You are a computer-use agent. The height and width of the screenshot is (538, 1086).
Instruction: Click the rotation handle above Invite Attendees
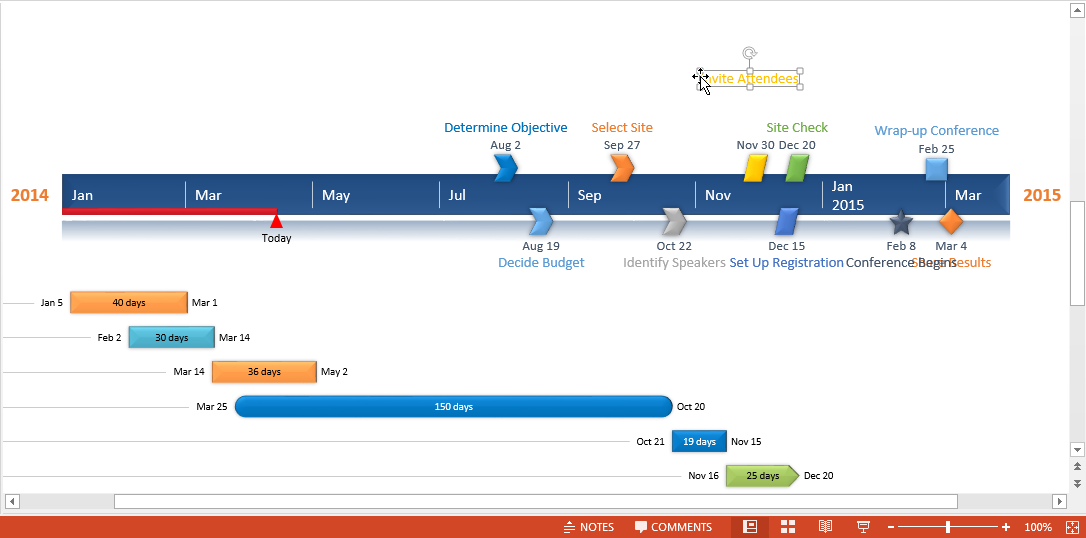(749, 53)
